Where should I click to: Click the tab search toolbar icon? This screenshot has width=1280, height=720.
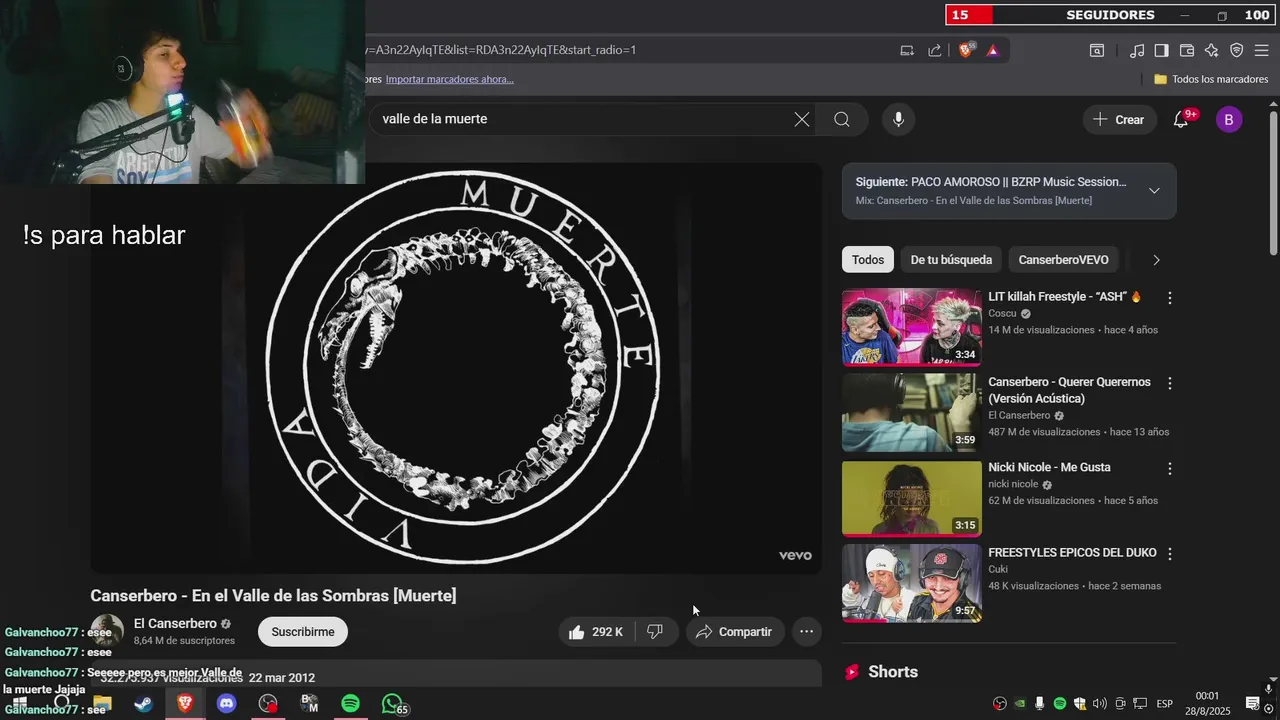click(1097, 50)
